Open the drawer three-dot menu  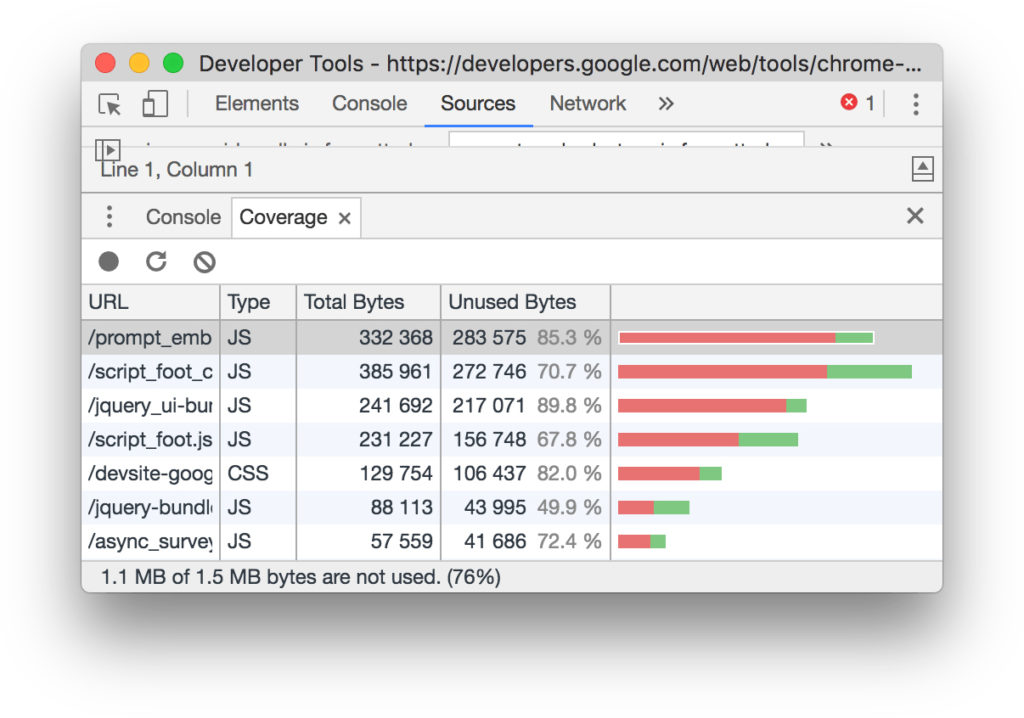[109, 216]
